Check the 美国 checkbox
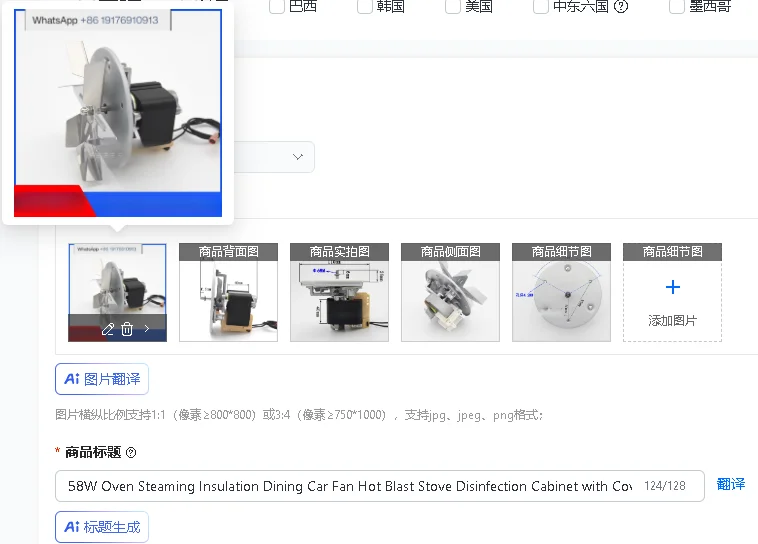The image size is (758, 544). click(x=452, y=6)
